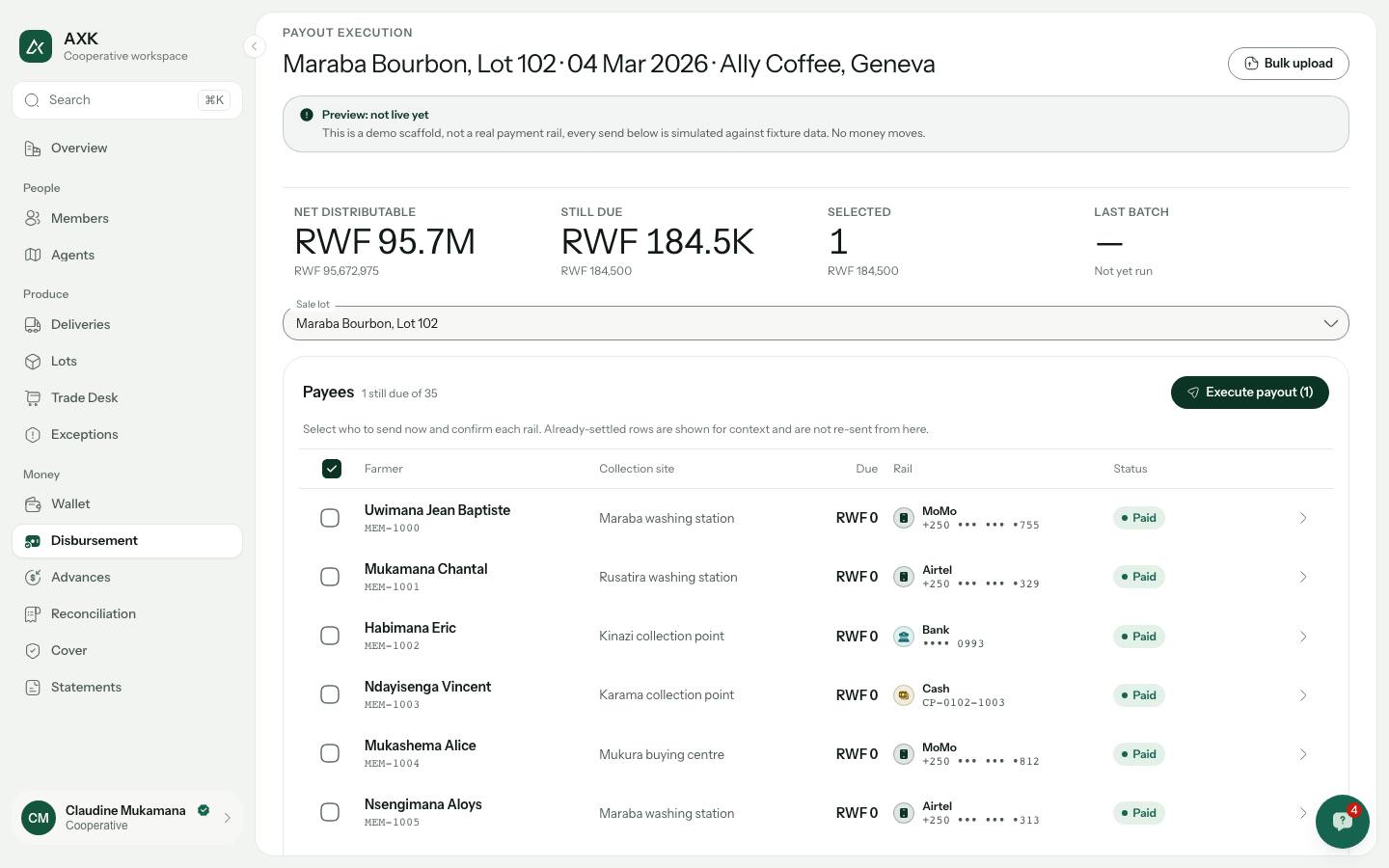Click the AXK cooperative logo icon
Viewport: 1389px width, 868px height.
pos(36,46)
